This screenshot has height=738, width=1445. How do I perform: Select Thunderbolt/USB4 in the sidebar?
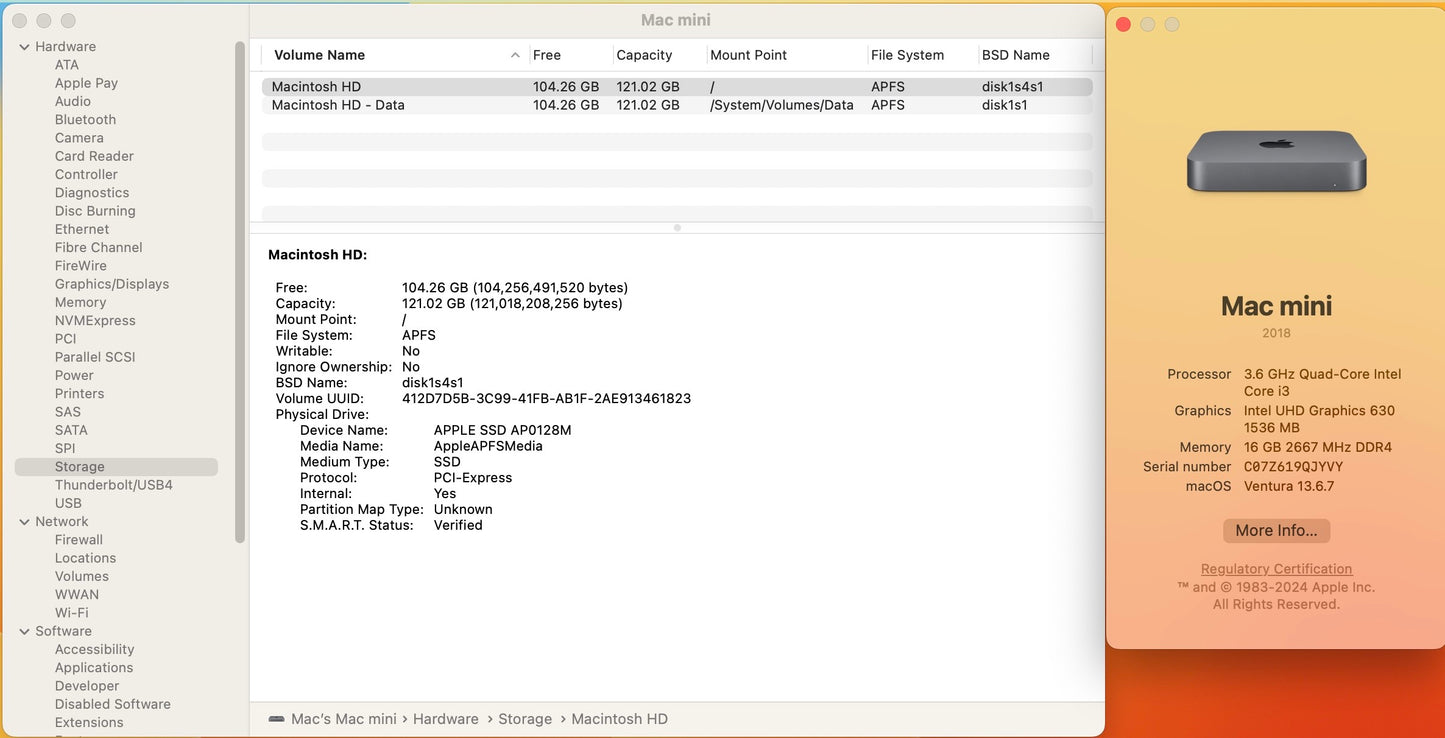[113, 485]
